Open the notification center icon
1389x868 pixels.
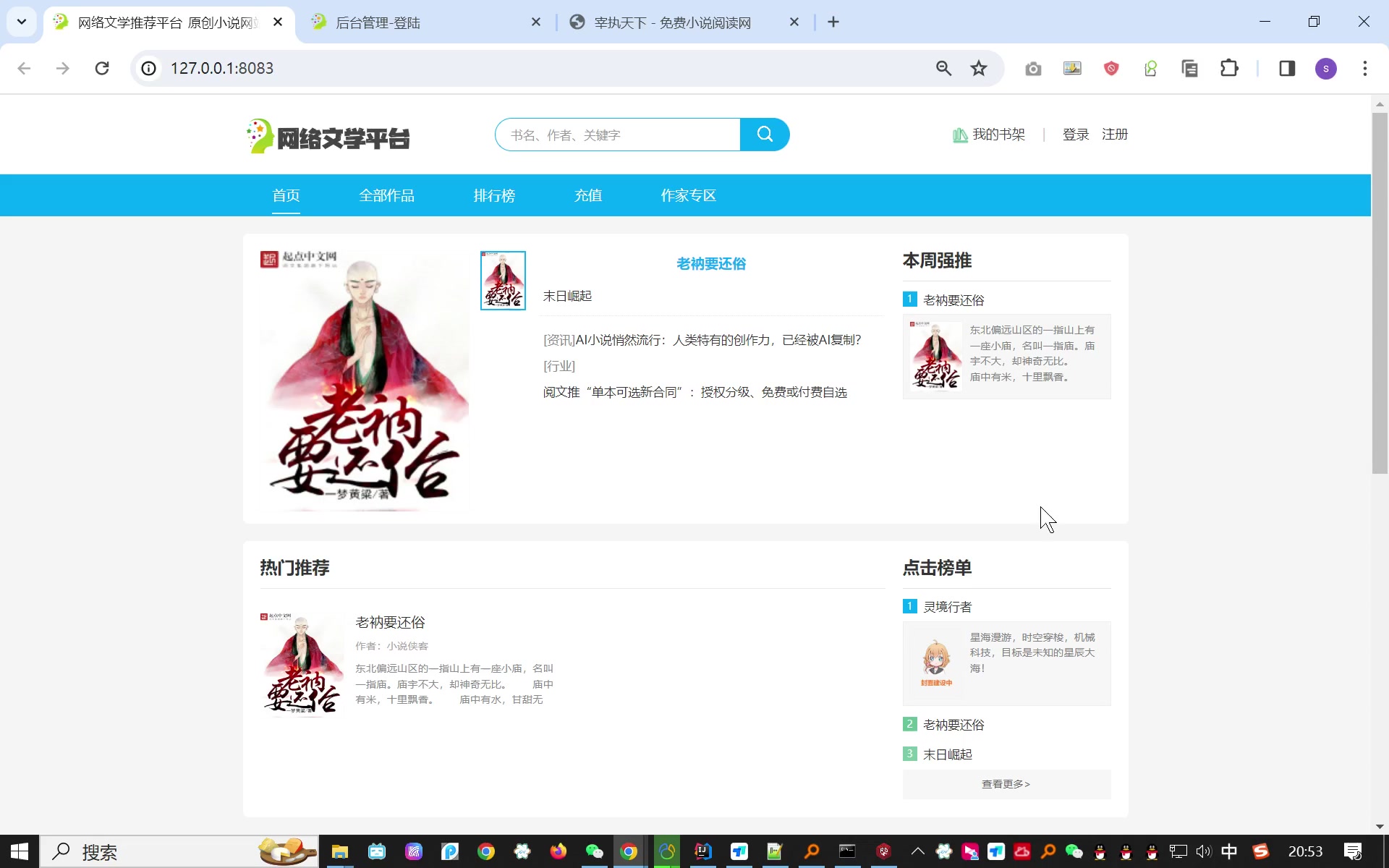pyautogui.click(x=1353, y=851)
